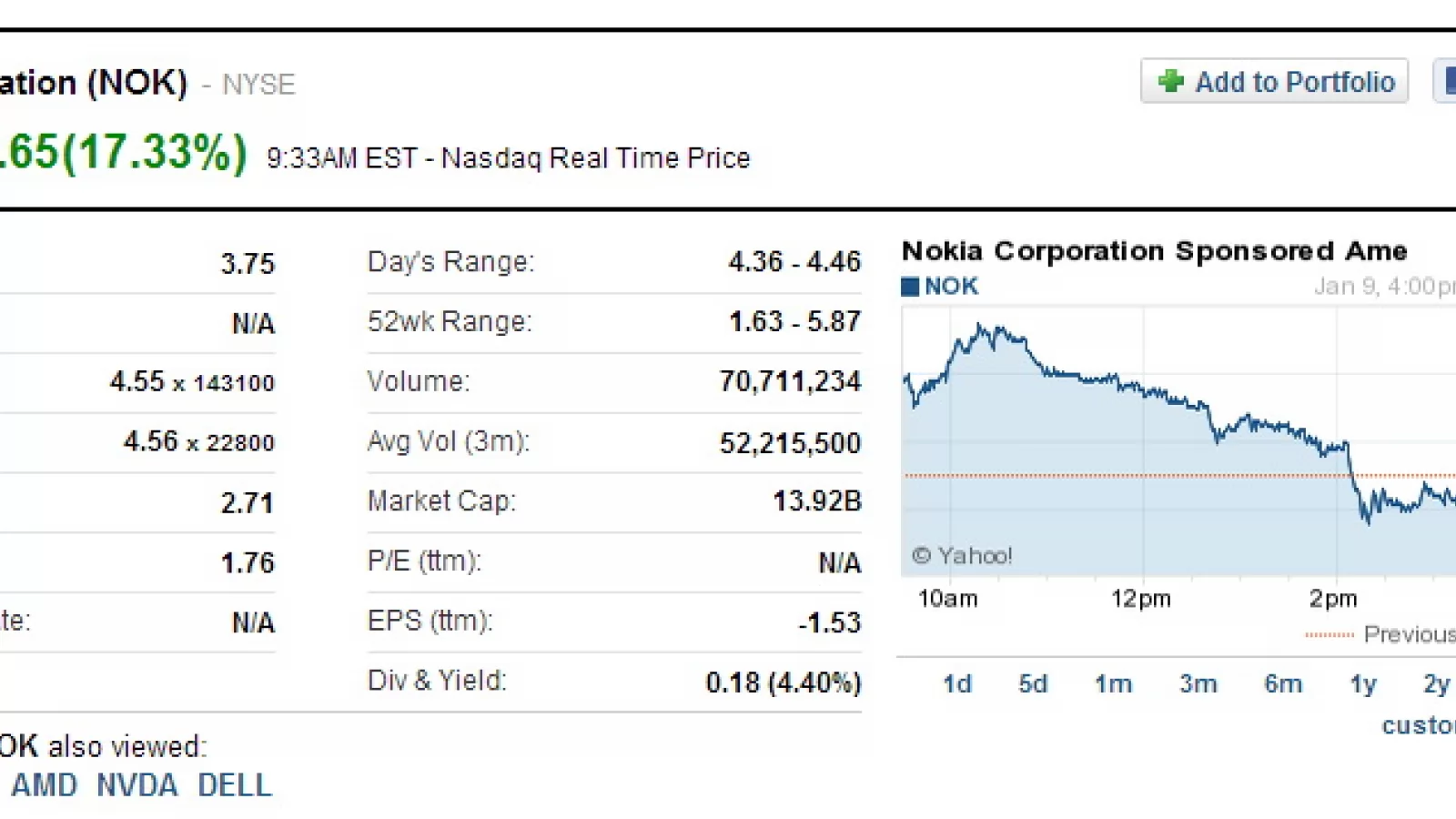Choose the 3m chart range
The image size is (1456, 819).
[1198, 683]
